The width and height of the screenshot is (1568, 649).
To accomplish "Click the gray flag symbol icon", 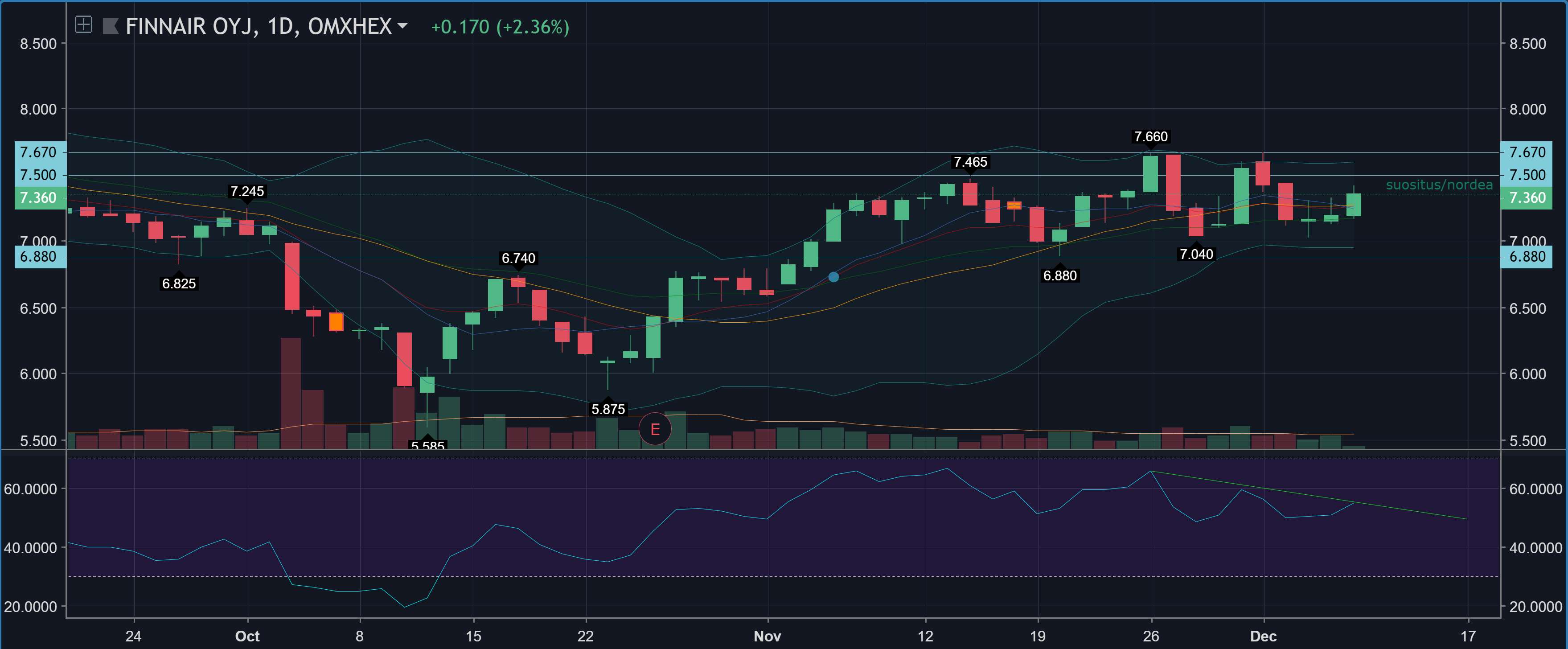I will click(110, 25).
